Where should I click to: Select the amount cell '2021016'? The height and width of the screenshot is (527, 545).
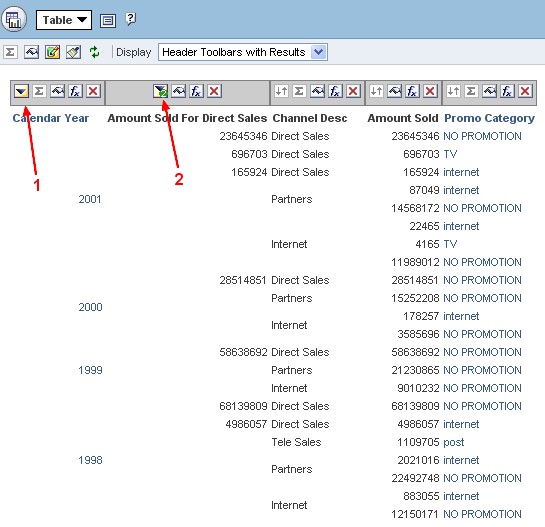418,460
